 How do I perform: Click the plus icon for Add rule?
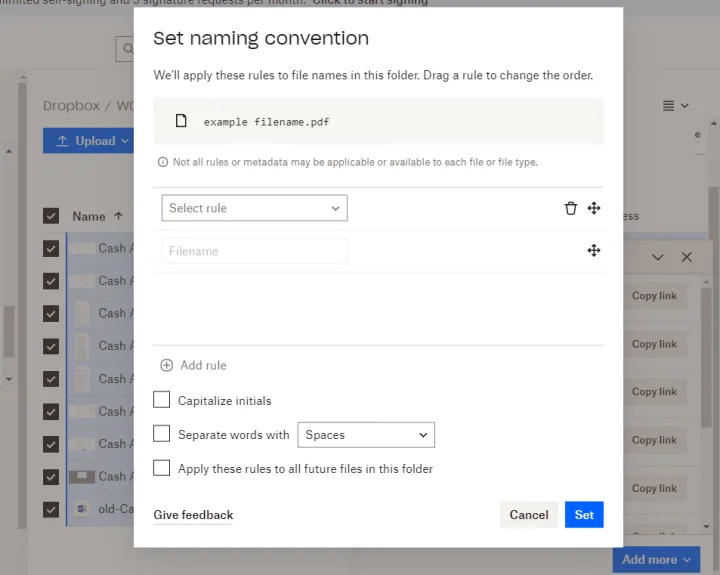[x=167, y=366]
